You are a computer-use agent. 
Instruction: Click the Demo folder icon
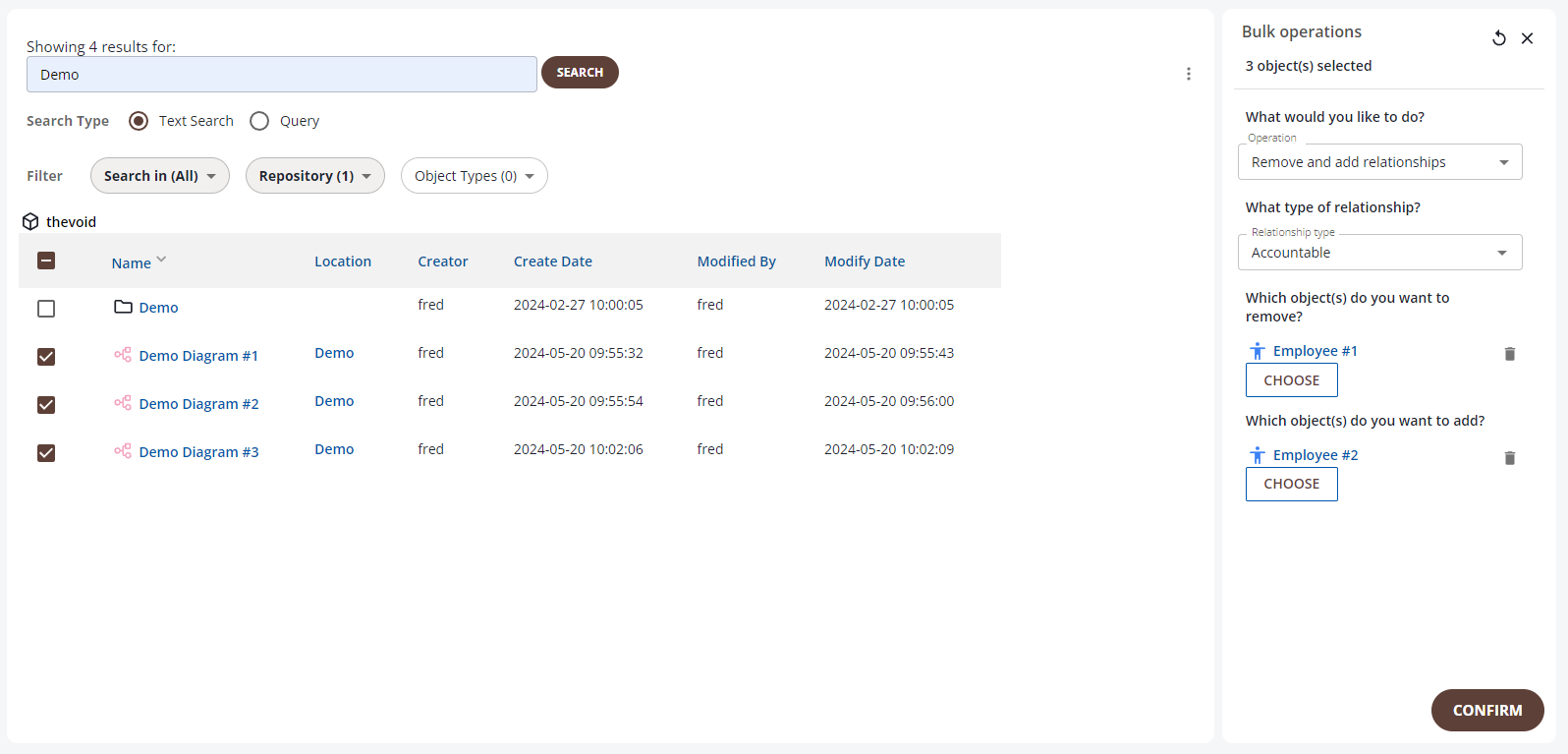coord(123,307)
